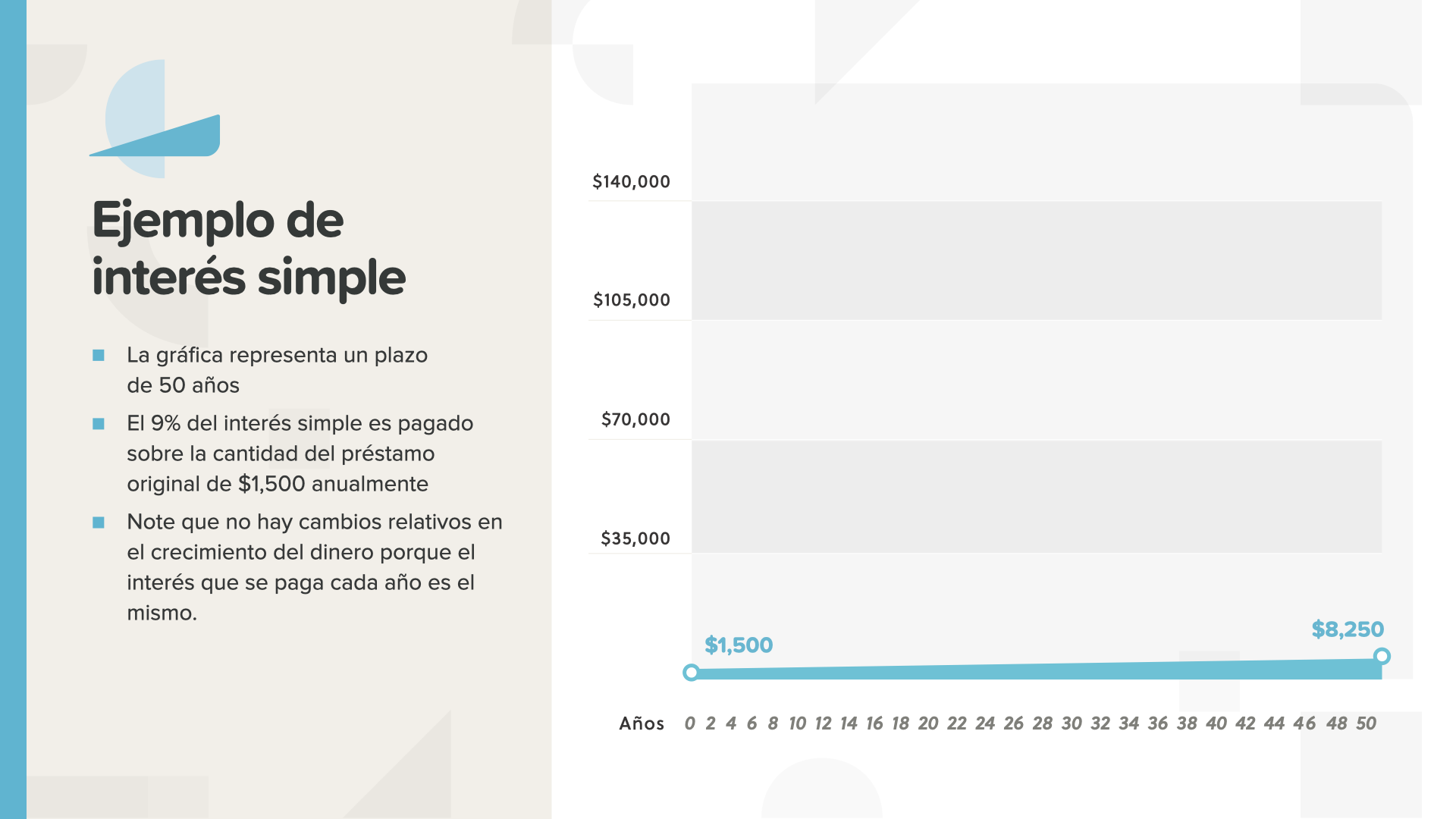Image resolution: width=1456 pixels, height=819 pixels.
Task: Click the $8,250 data label on the chart
Action: [1347, 629]
